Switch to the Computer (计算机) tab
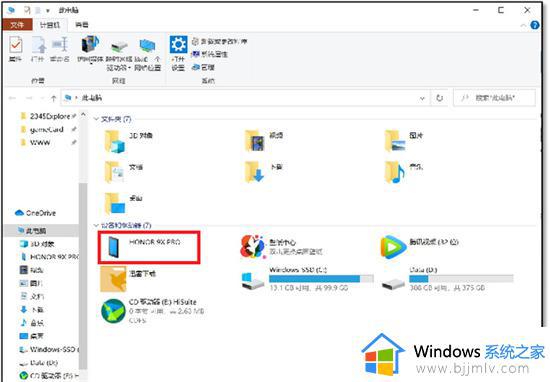The width and height of the screenshot is (550, 382). 49,25
